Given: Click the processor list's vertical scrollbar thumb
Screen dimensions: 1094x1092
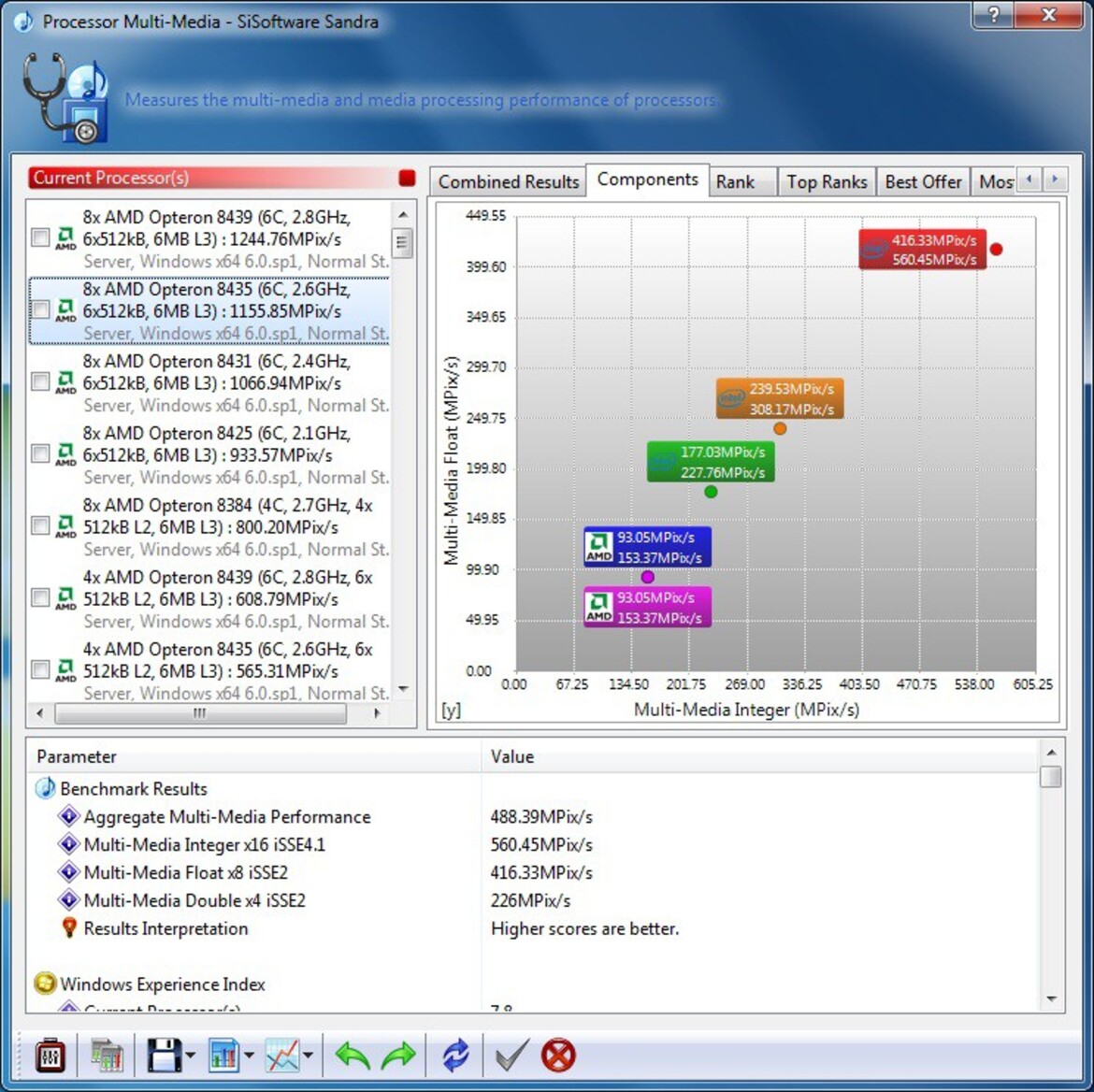Looking at the screenshot, I should [402, 242].
